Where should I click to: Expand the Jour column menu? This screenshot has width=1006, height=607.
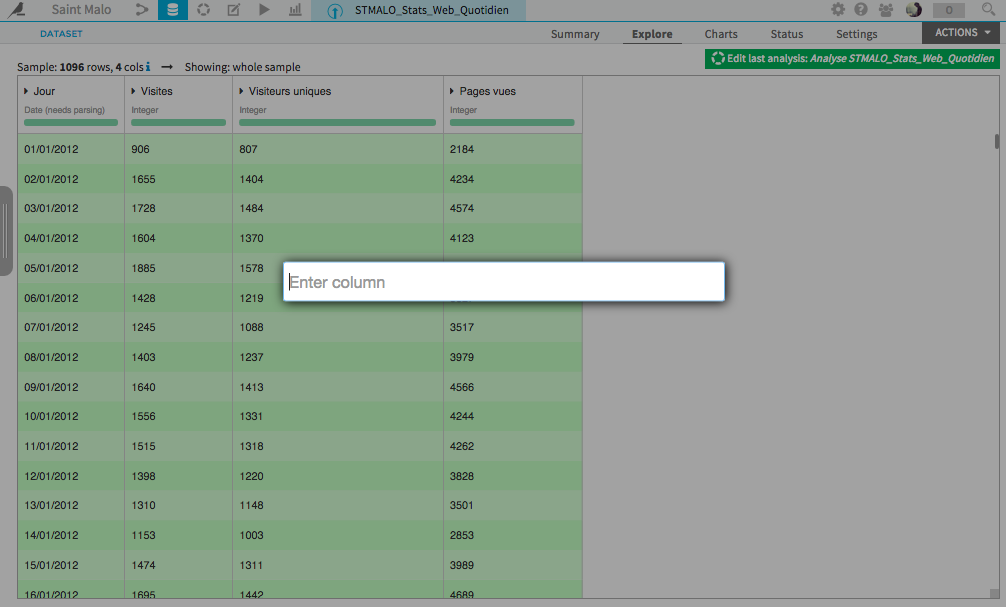[x=26, y=91]
